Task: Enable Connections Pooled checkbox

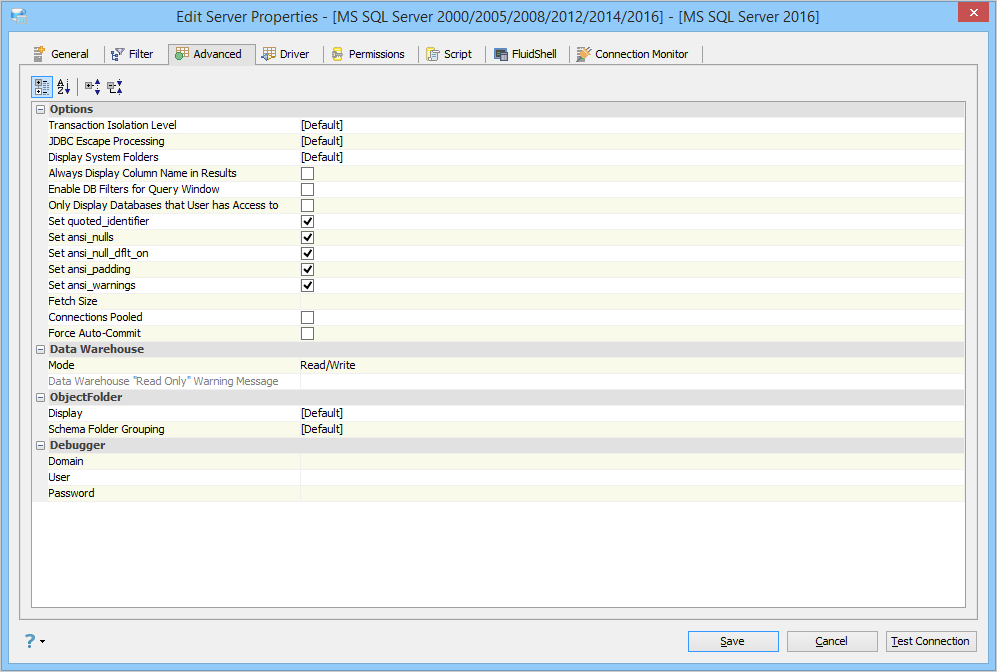Action: [x=307, y=317]
